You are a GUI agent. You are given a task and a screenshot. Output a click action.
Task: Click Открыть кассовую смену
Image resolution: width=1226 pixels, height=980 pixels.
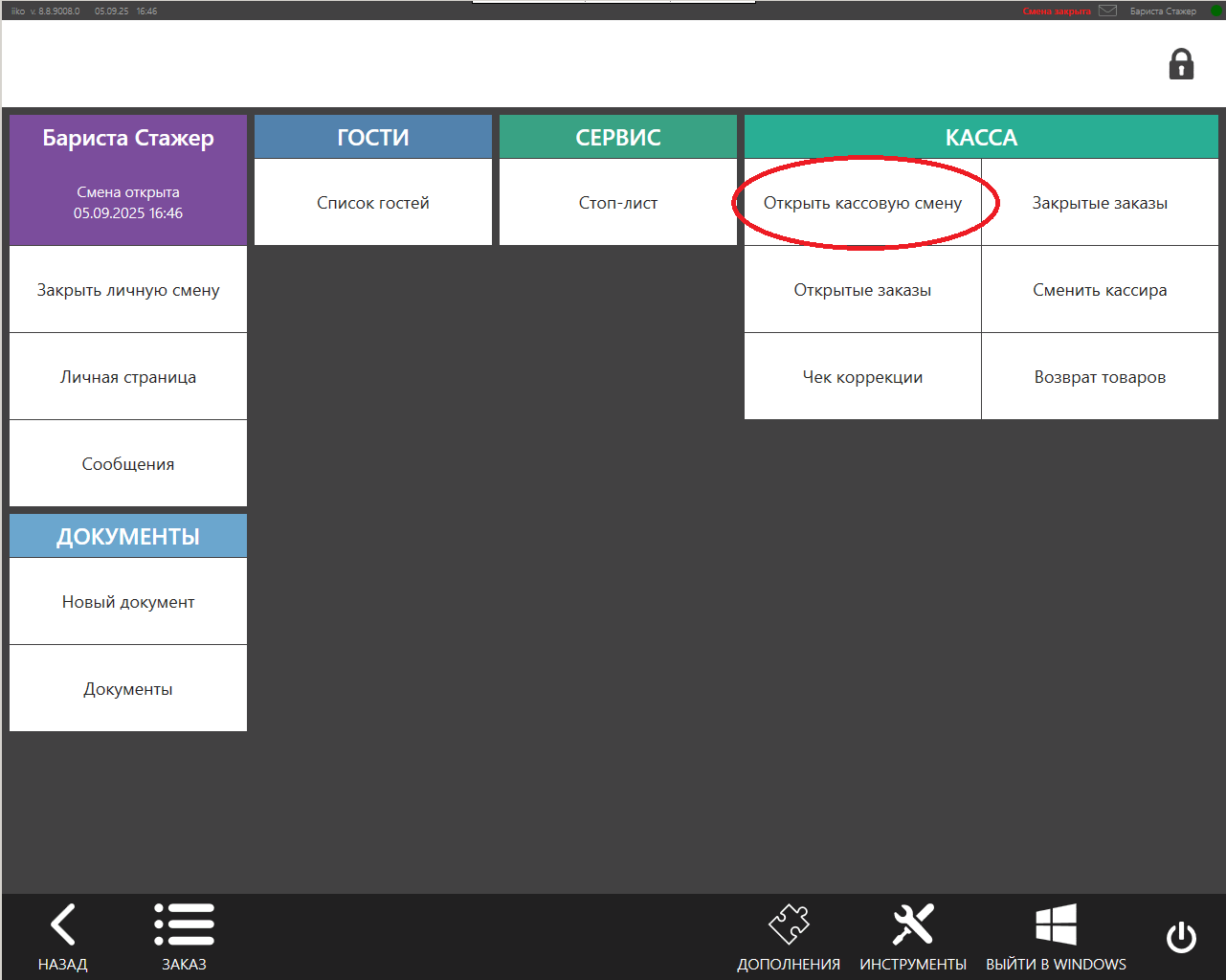(862, 203)
